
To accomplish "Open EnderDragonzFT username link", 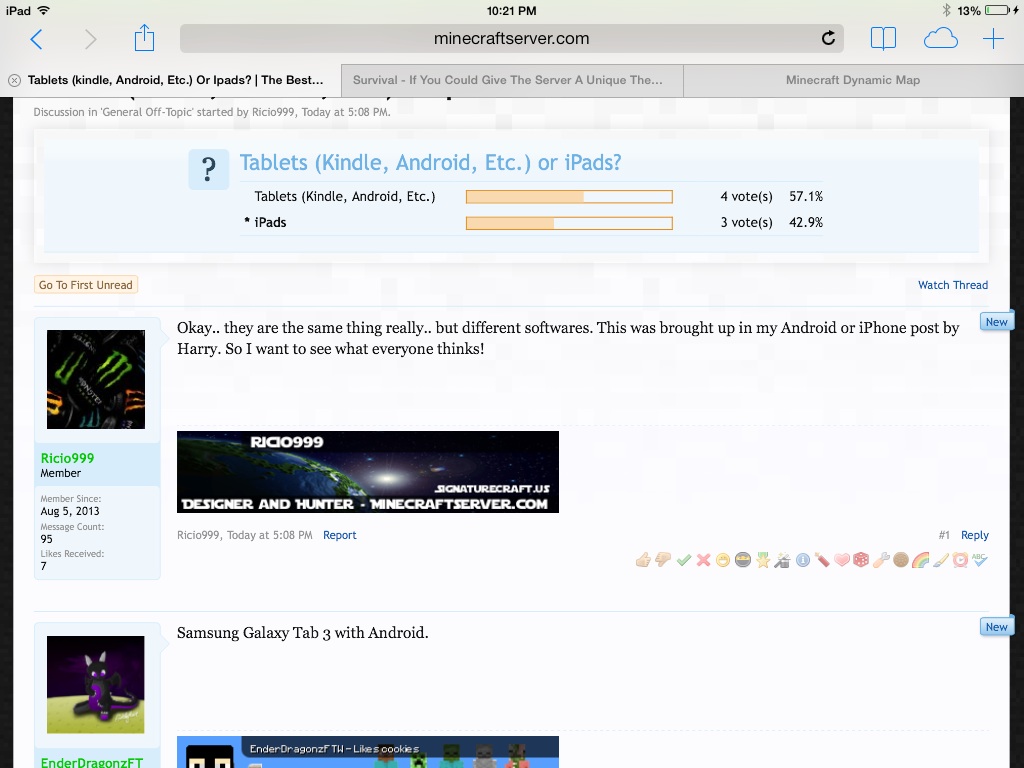I will [91, 762].
